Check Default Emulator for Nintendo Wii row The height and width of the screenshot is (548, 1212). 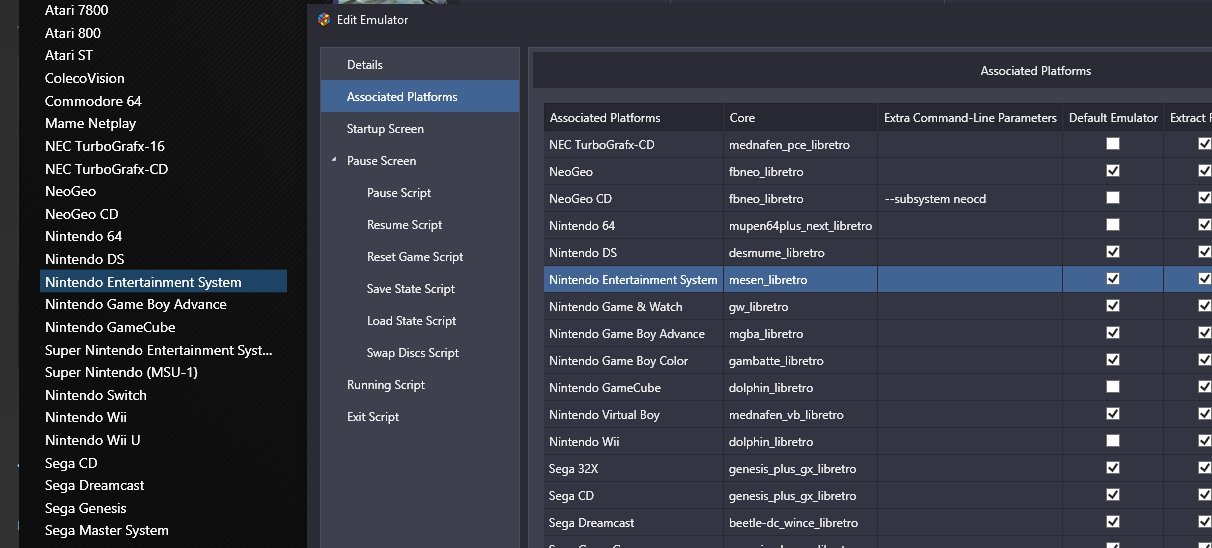coord(1113,441)
